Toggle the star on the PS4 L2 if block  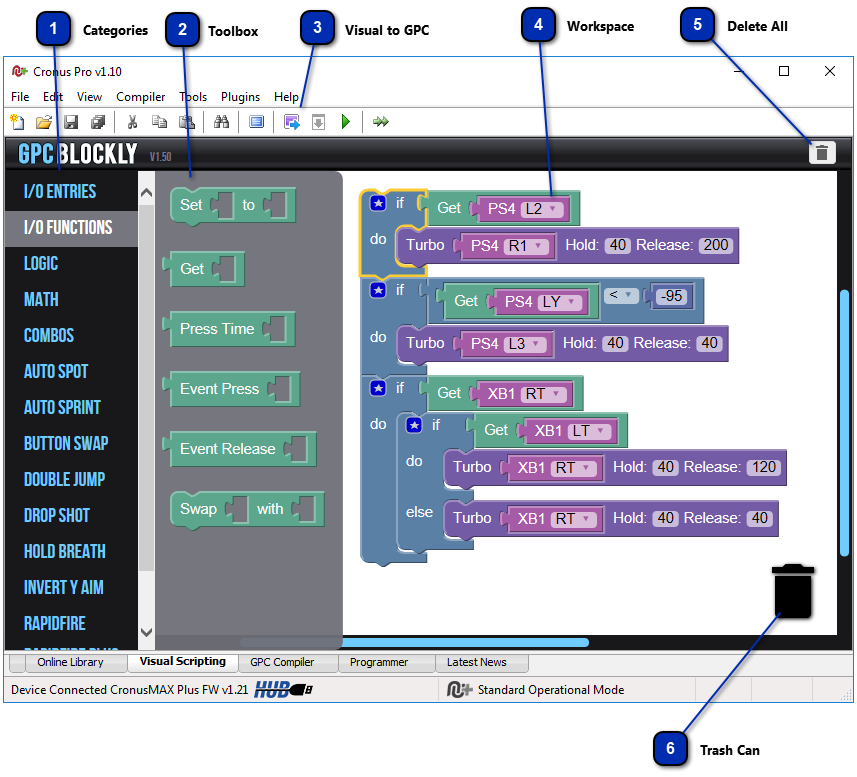pos(378,203)
